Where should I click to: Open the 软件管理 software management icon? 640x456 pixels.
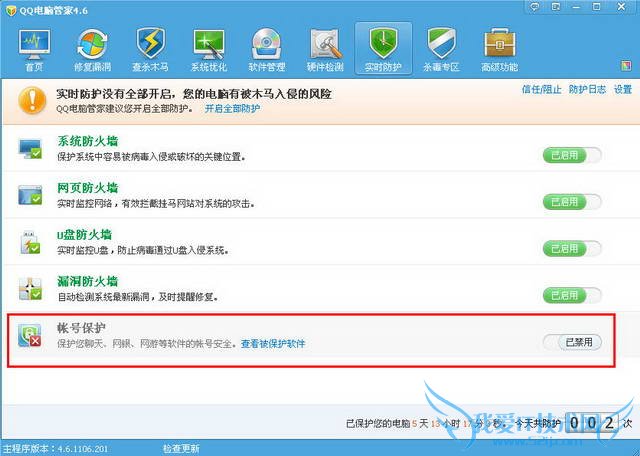(267, 49)
